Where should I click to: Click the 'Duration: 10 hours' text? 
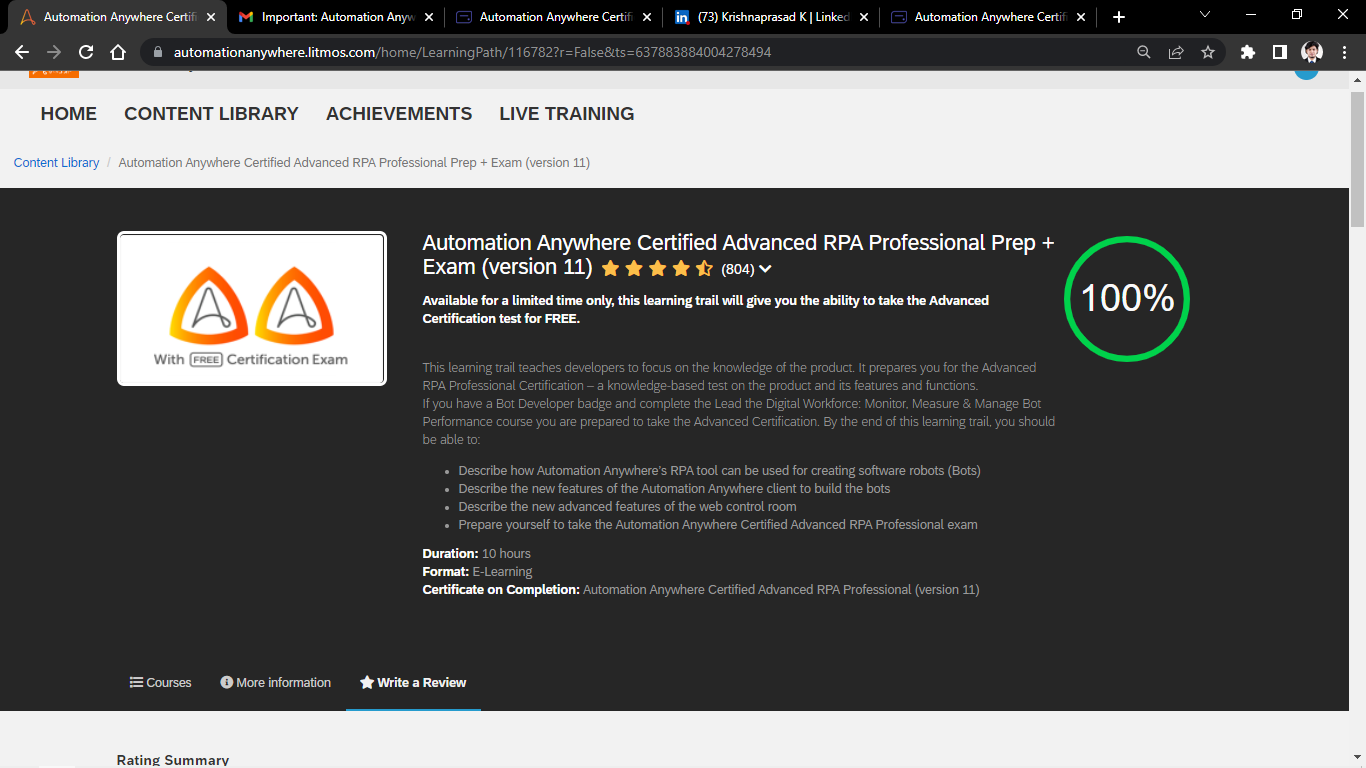pyautogui.click(x=477, y=554)
